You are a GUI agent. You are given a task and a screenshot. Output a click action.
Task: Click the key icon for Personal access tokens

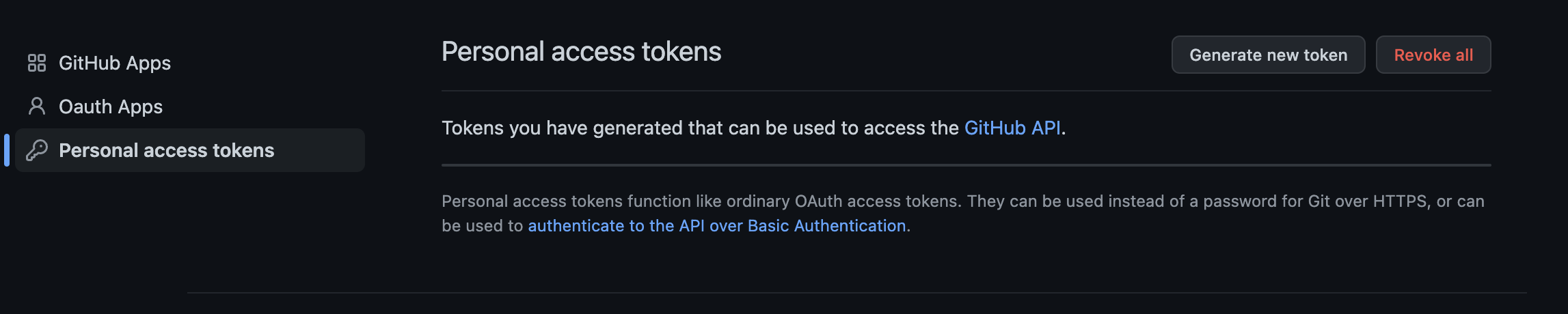(37, 150)
